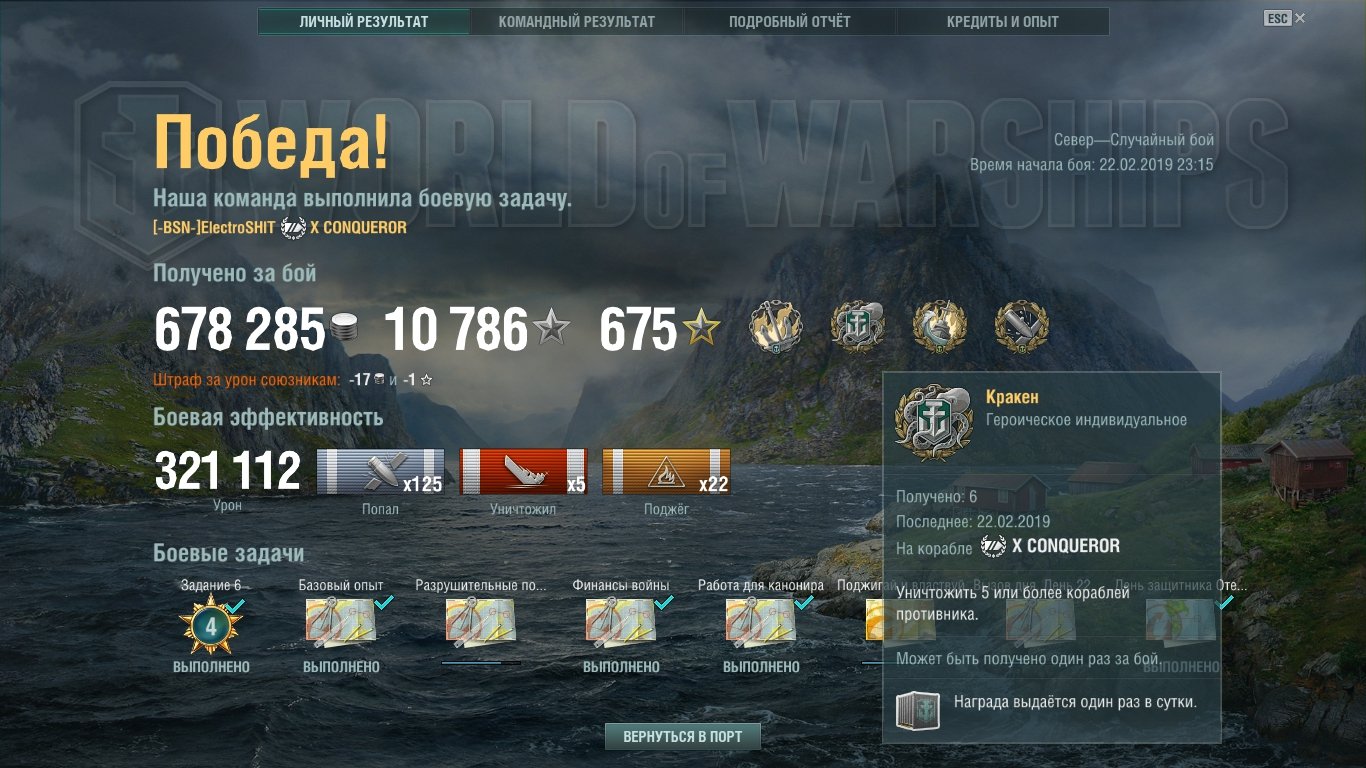Viewport: 1366px width, 768px height.
Task: Switch to Подробный отчёт tab
Action: [x=790, y=21]
